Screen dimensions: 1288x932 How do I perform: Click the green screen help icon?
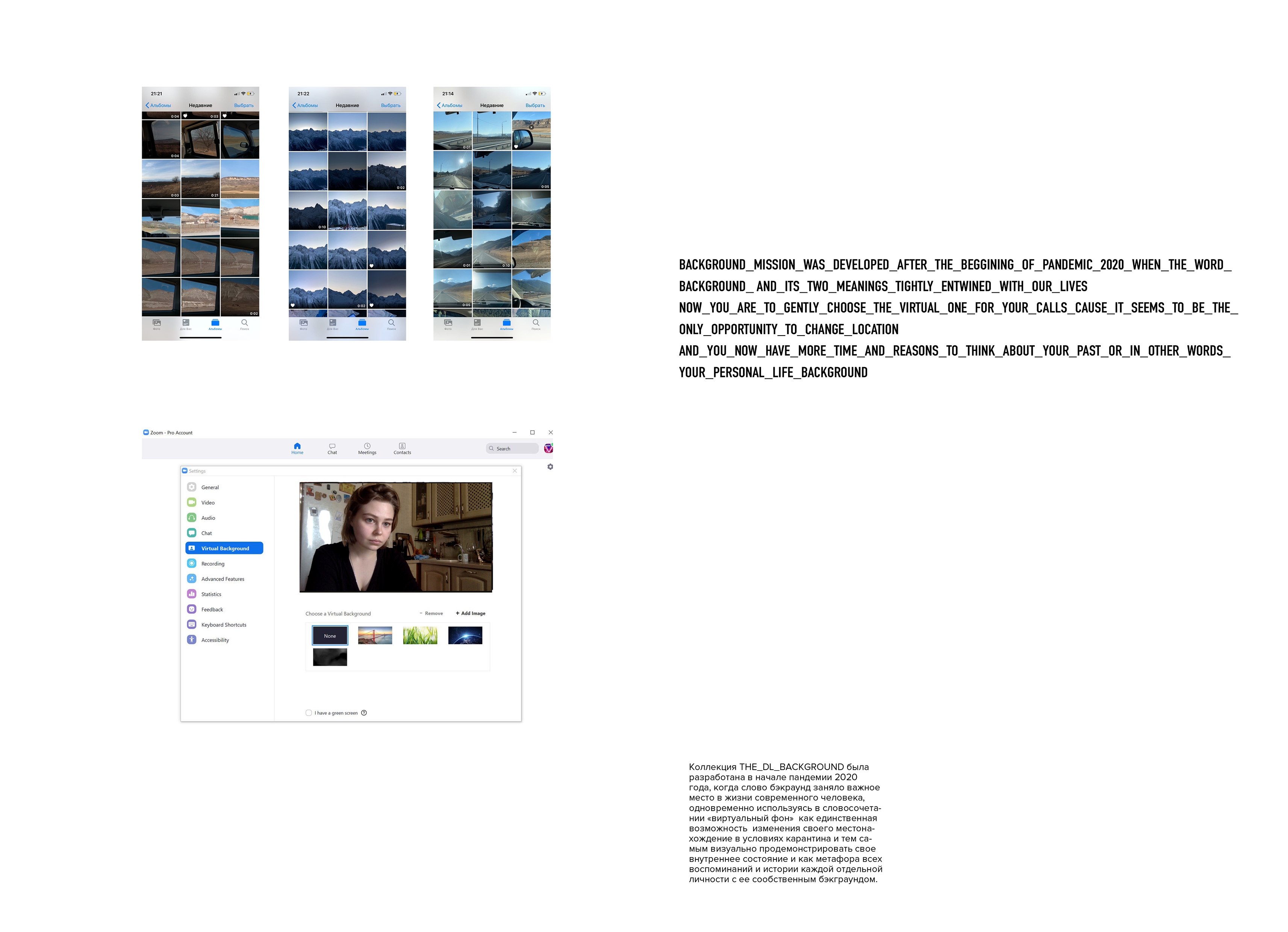[364, 713]
